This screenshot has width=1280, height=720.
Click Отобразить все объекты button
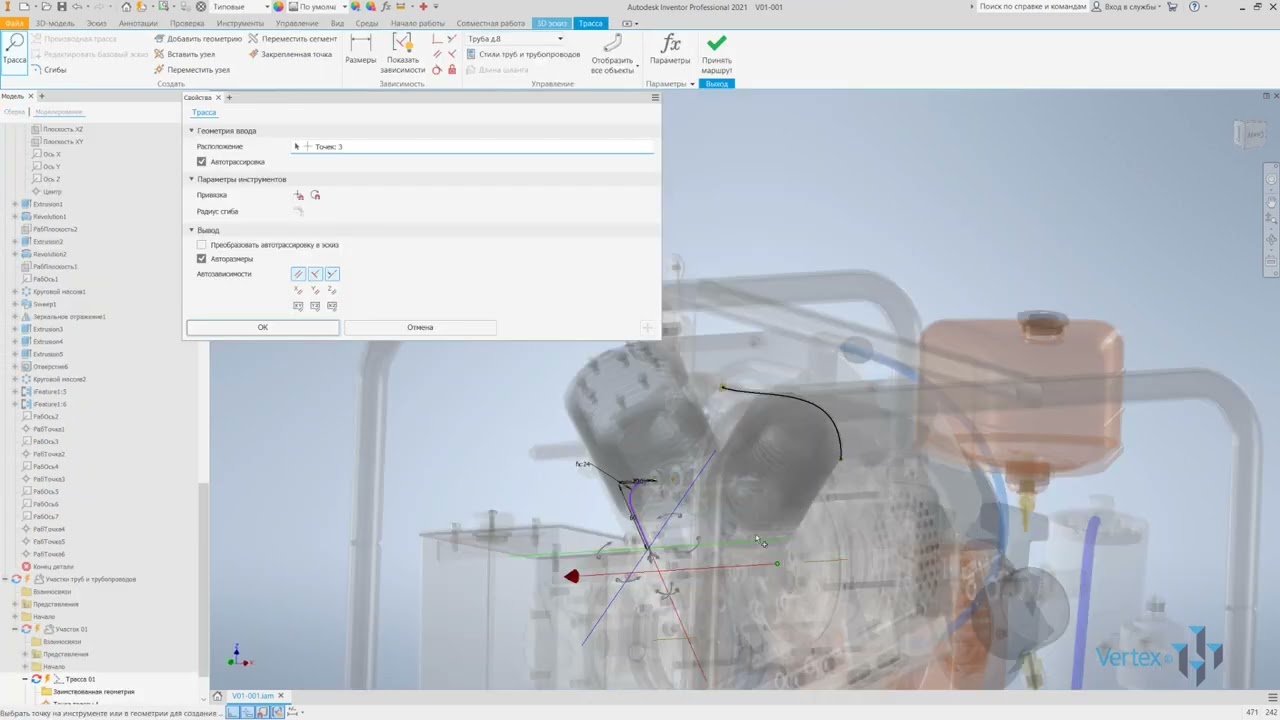[x=613, y=55]
